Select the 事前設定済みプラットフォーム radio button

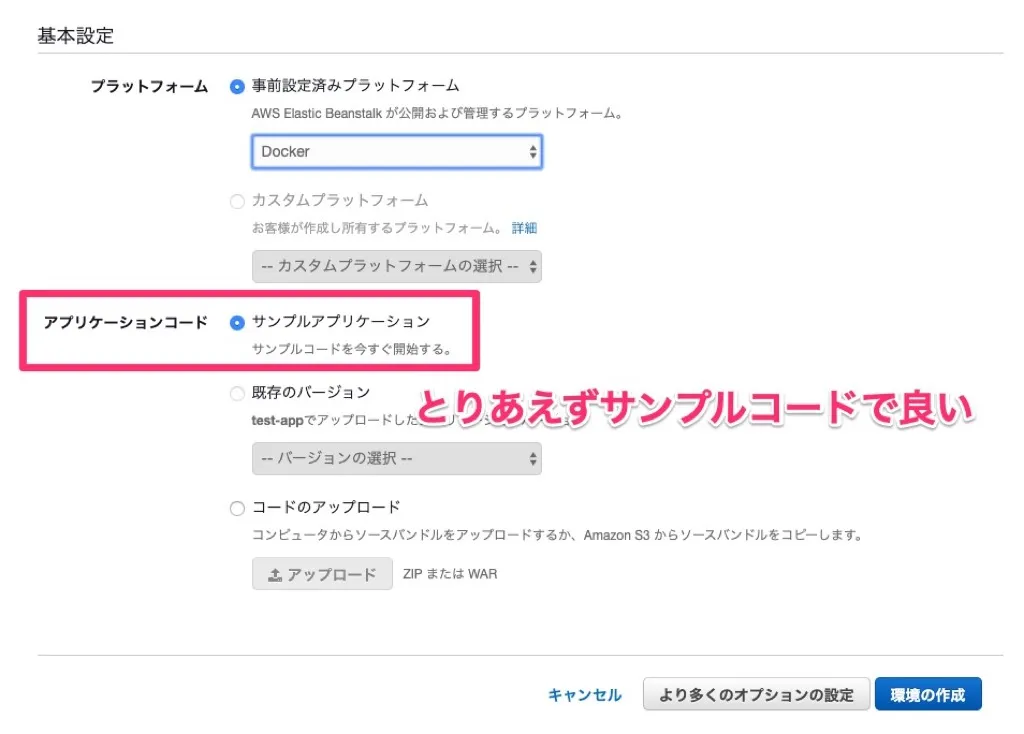pyautogui.click(x=237, y=86)
